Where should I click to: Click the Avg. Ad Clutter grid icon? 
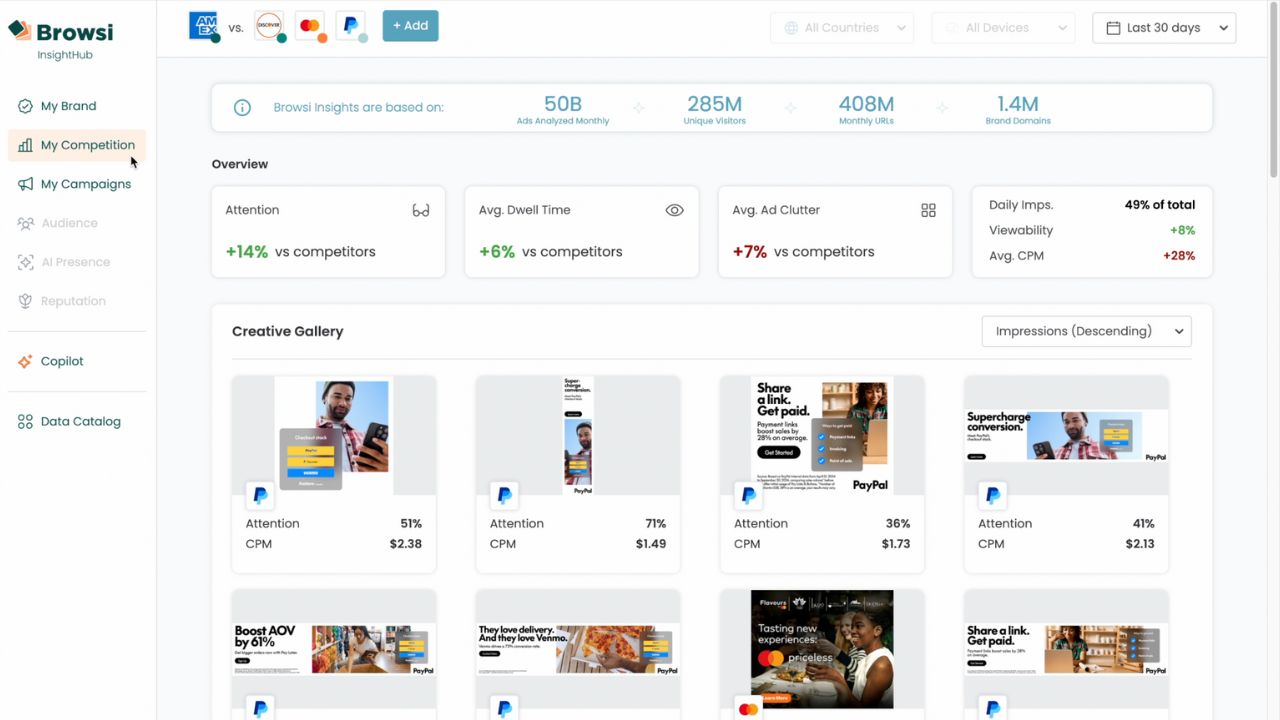[928, 210]
